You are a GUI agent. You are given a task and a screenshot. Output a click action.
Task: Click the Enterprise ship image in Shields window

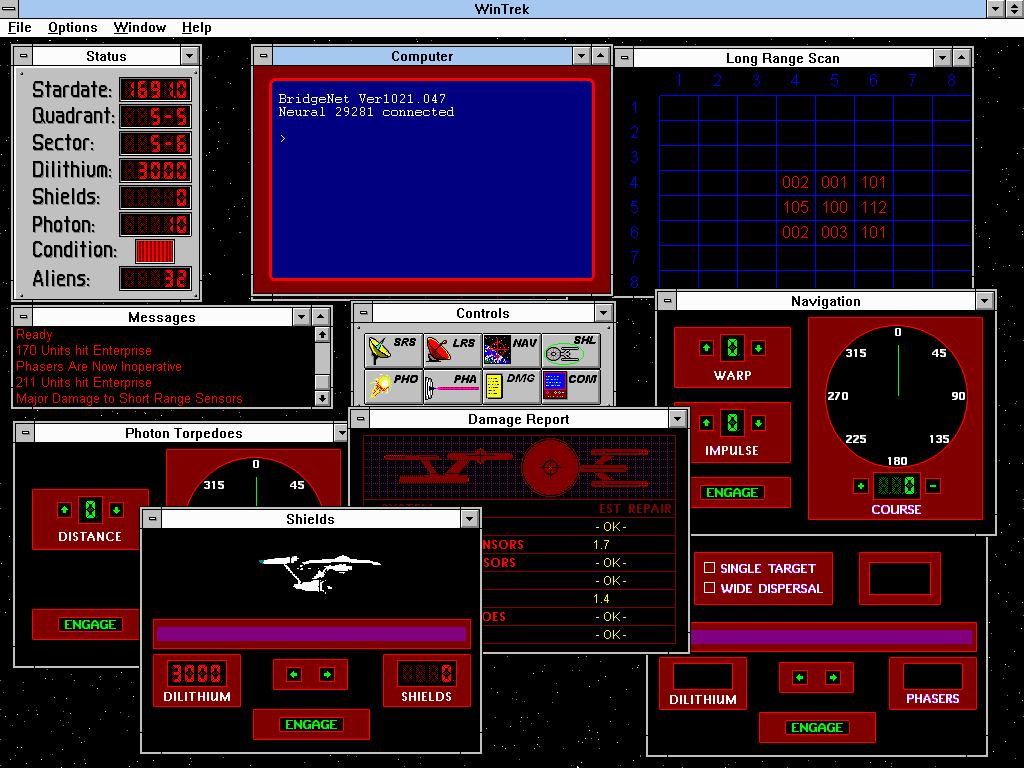(320, 572)
